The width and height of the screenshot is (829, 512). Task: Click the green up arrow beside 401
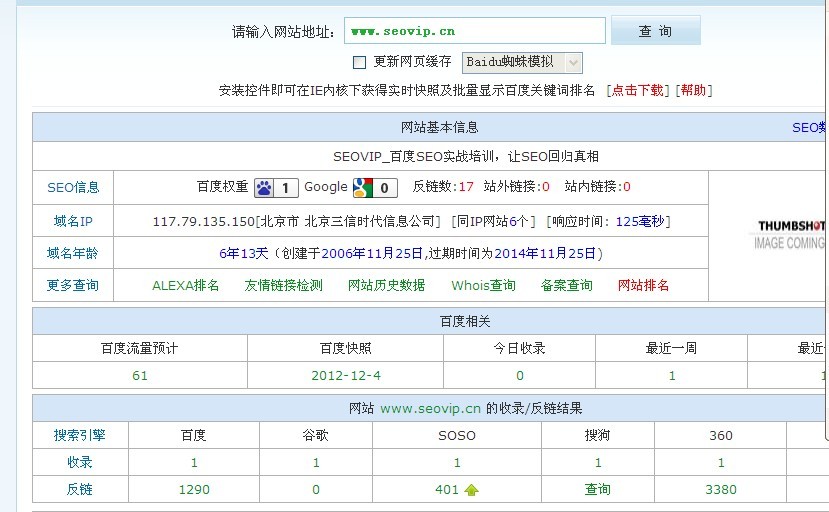click(x=471, y=490)
